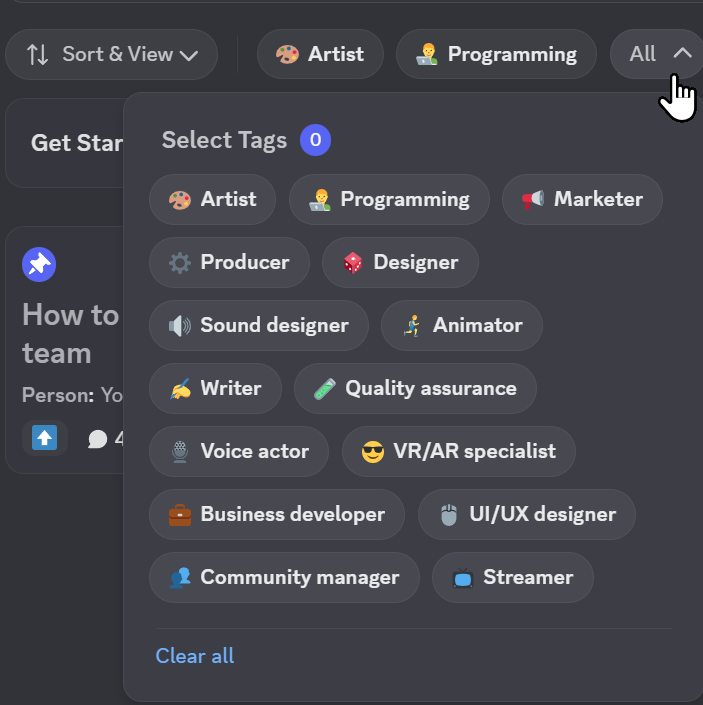Choose the Streamer tag
This screenshot has width=703, height=705.
click(512, 577)
